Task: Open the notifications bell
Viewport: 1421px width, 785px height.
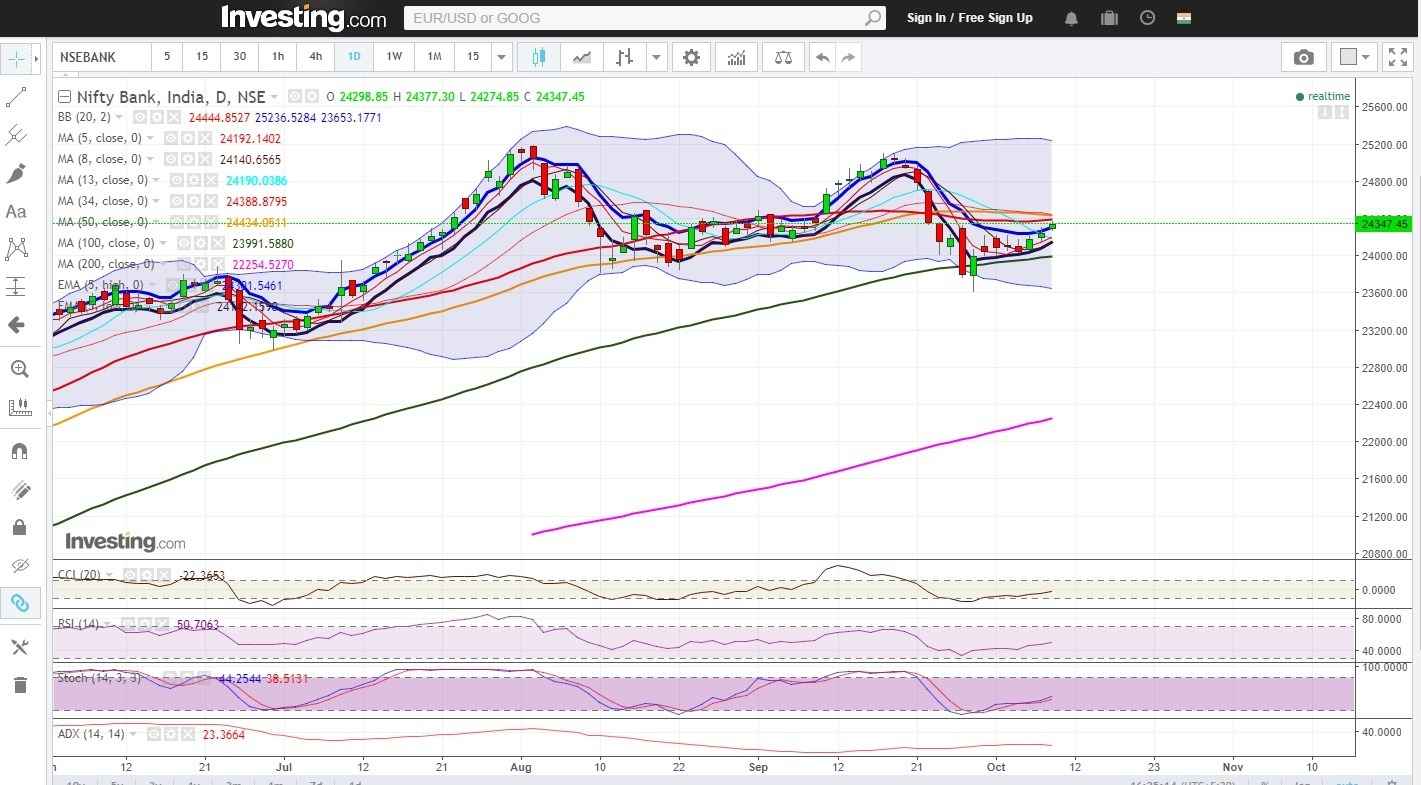Action: (1072, 18)
